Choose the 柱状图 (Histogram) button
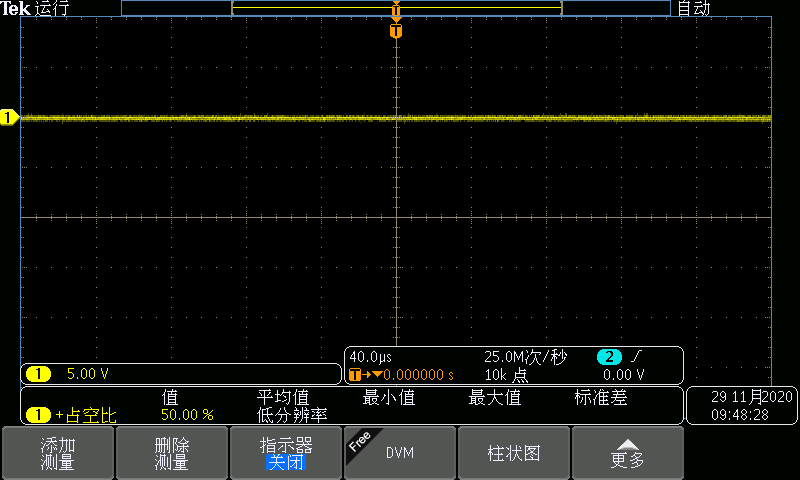The height and width of the screenshot is (480, 800). [x=514, y=453]
